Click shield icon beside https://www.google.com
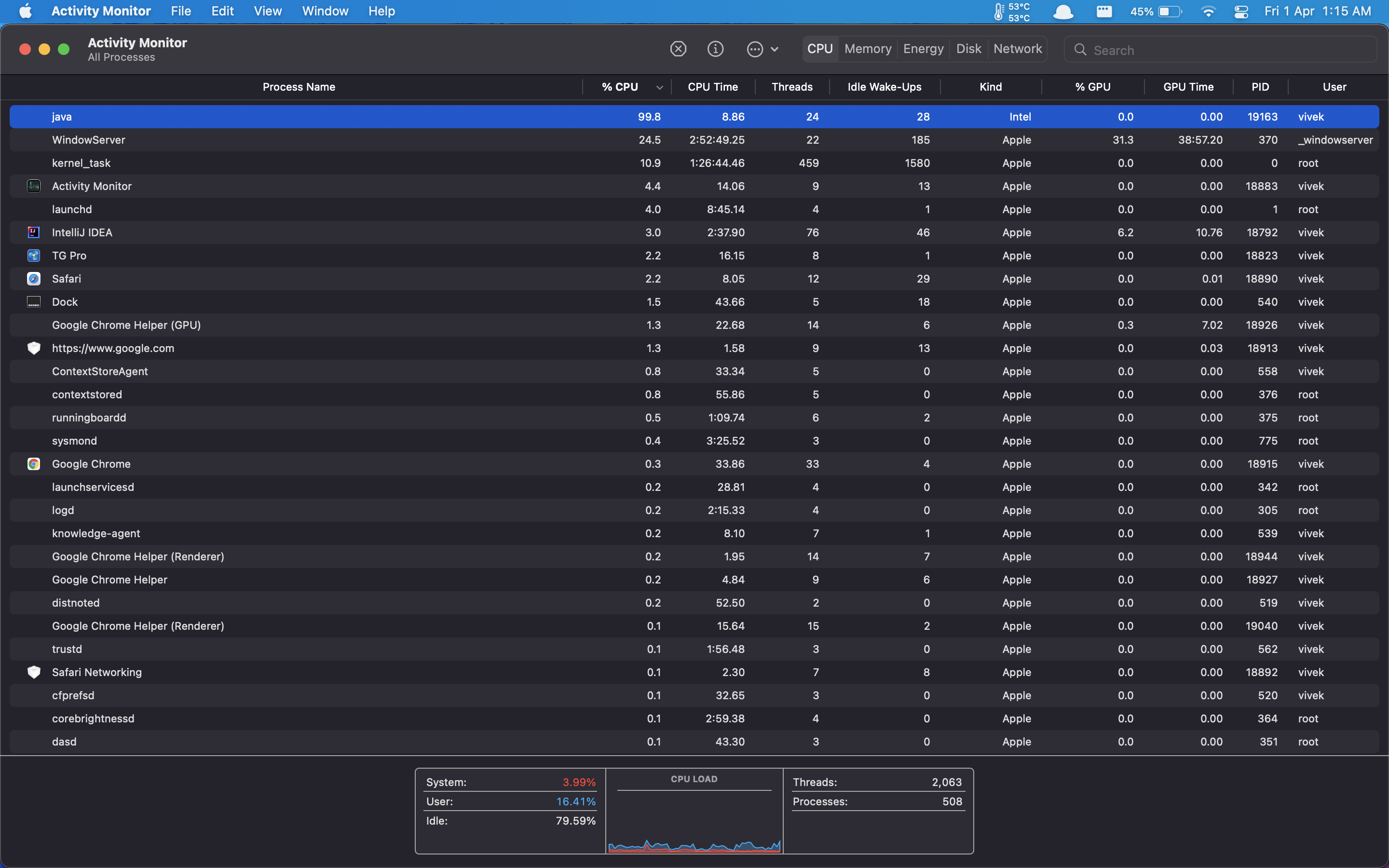 click(34, 348)
